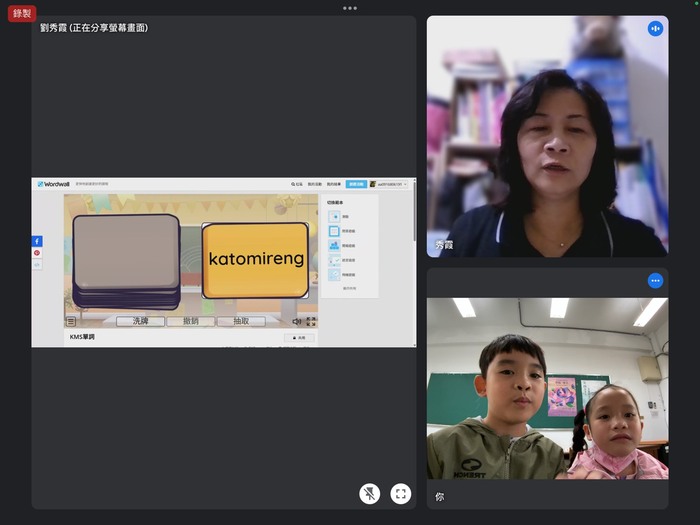Click the 洗牌 shuffle button
The width and height of the screenshot is (700, 525).
140,321
